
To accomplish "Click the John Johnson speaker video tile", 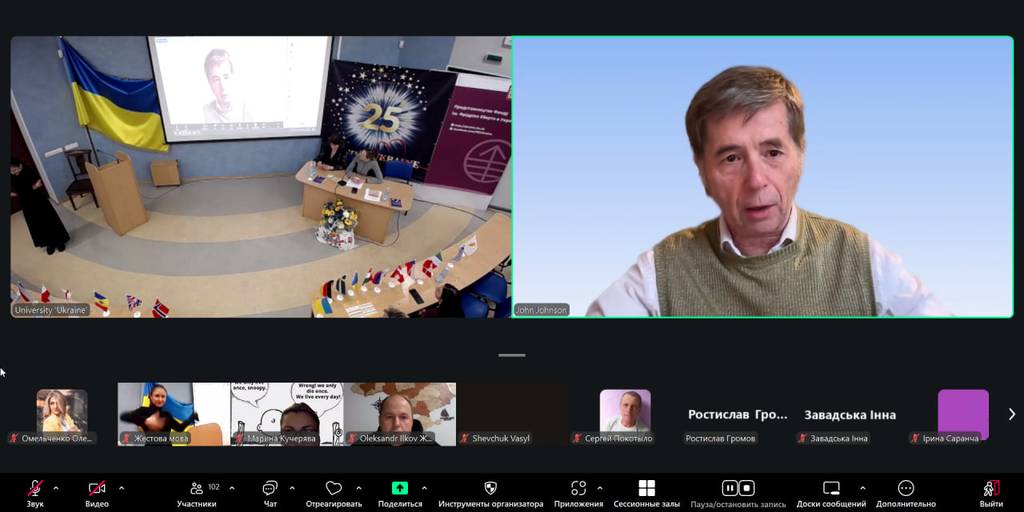I will 762,177.
